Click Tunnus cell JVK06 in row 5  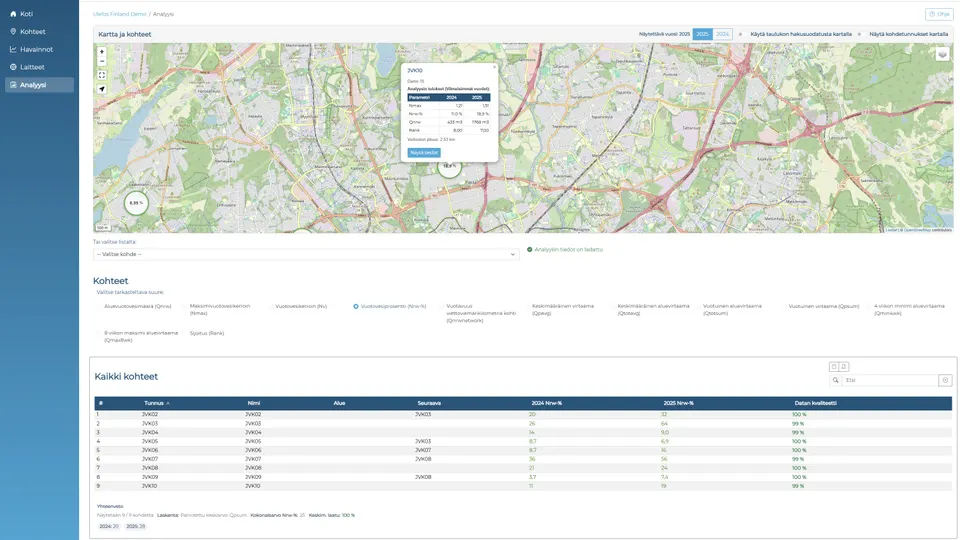[150, 450]
